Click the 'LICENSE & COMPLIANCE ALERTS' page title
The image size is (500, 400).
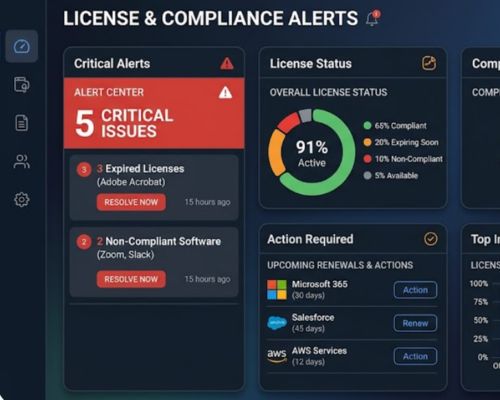coord(211,18)
